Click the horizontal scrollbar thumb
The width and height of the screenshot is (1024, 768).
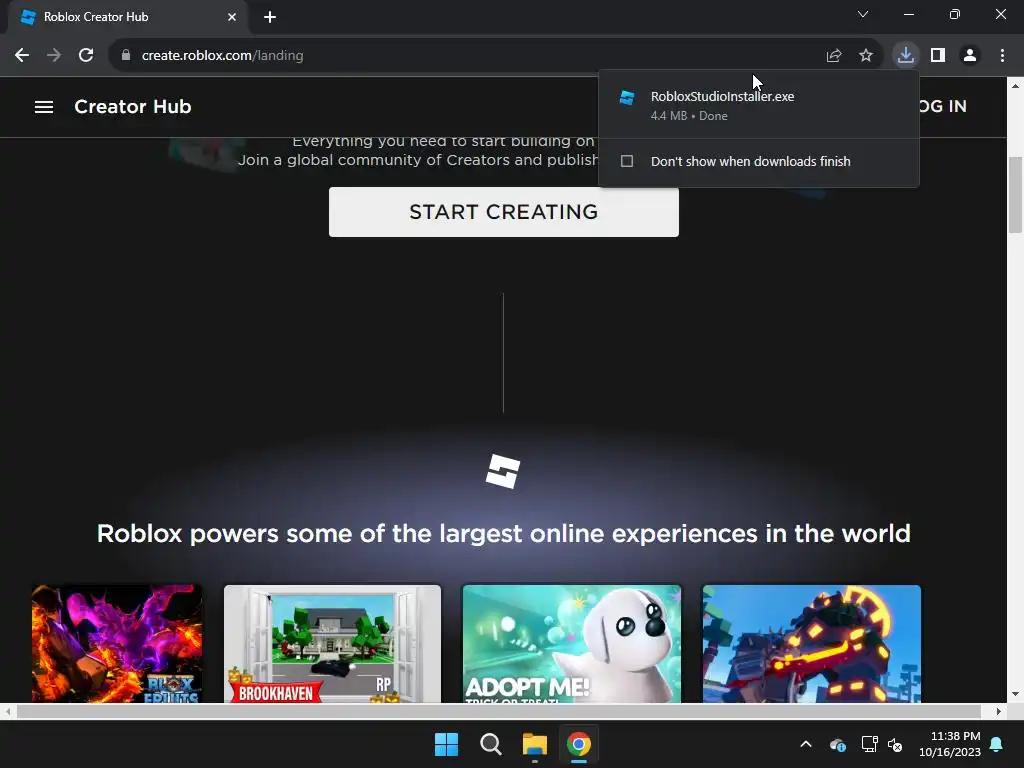[x=499, y=711]
